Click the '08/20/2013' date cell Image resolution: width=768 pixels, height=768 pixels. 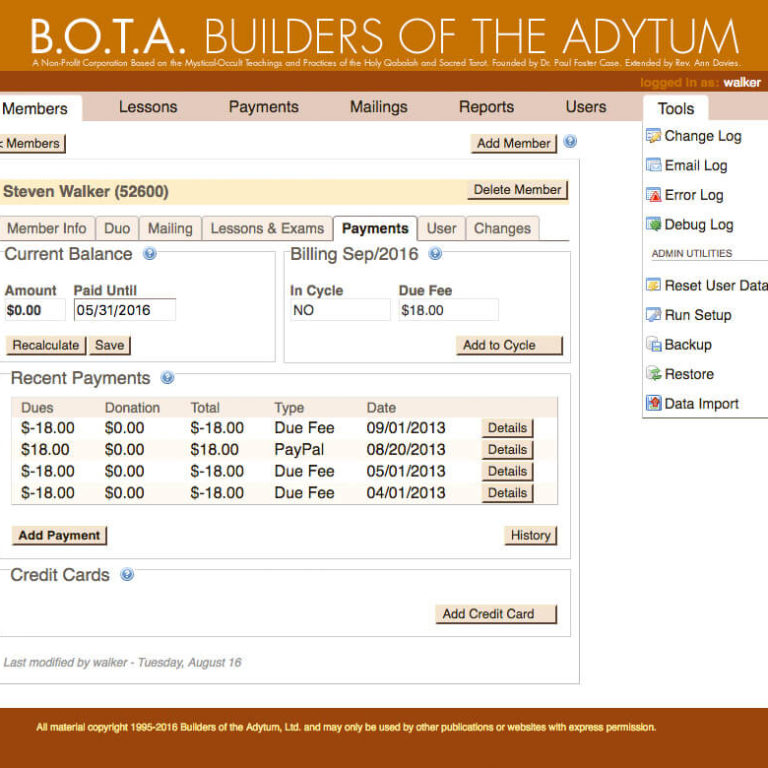[x=406, y=450]
